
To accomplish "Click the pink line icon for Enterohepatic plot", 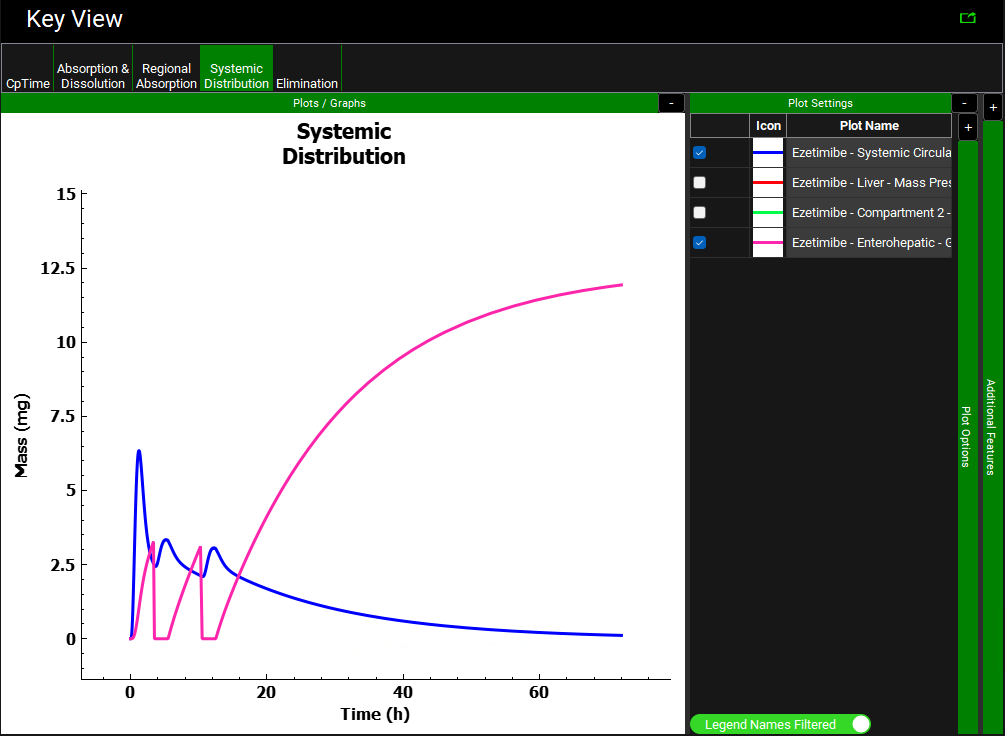I will click(768, 243).
